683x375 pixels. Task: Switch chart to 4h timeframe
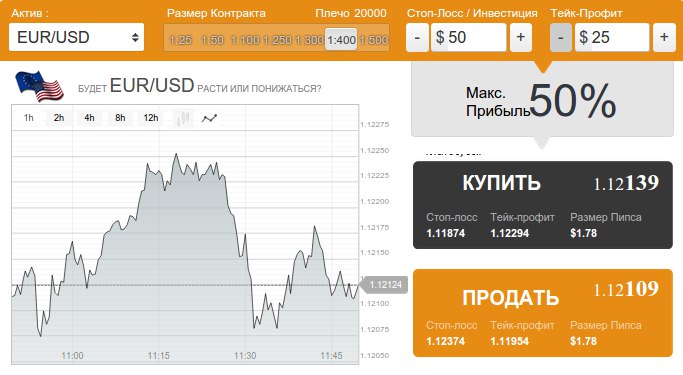(89, 118)
